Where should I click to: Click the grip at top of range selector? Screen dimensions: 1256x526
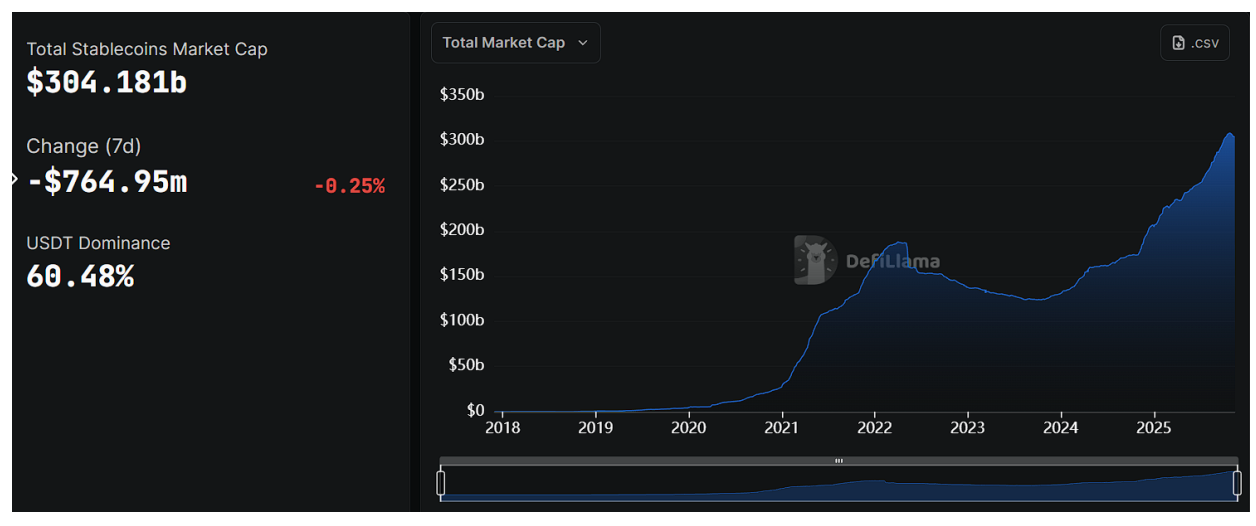(x=838, y=461)
